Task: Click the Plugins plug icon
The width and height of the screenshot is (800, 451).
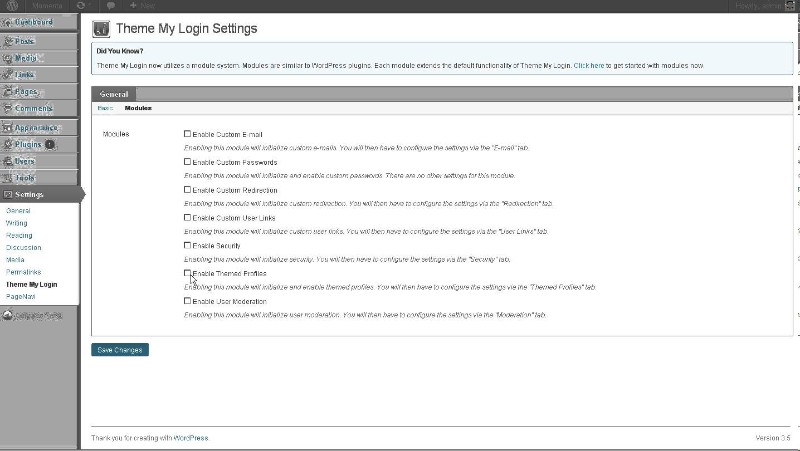Action: 7,144
